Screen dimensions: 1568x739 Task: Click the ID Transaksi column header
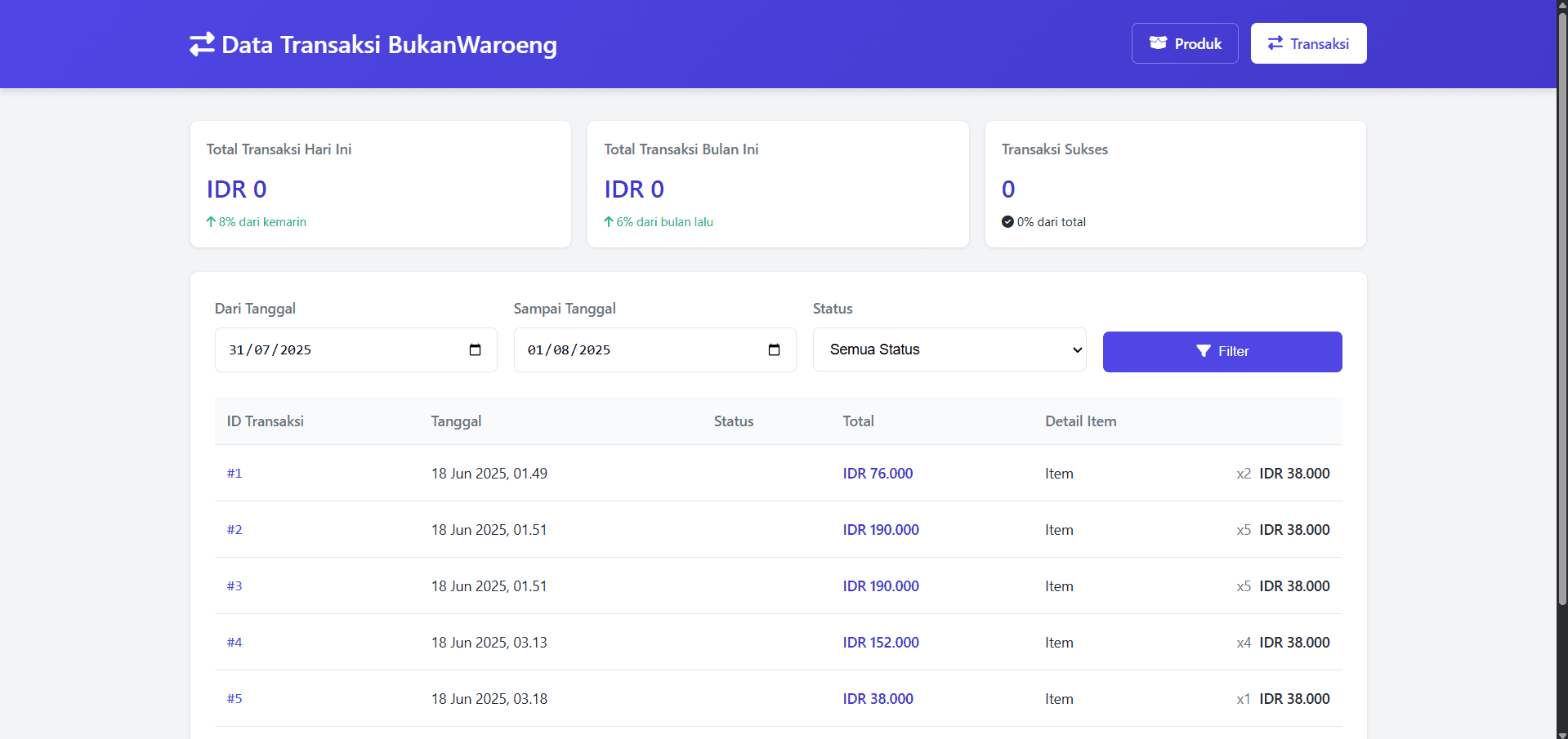266,421
